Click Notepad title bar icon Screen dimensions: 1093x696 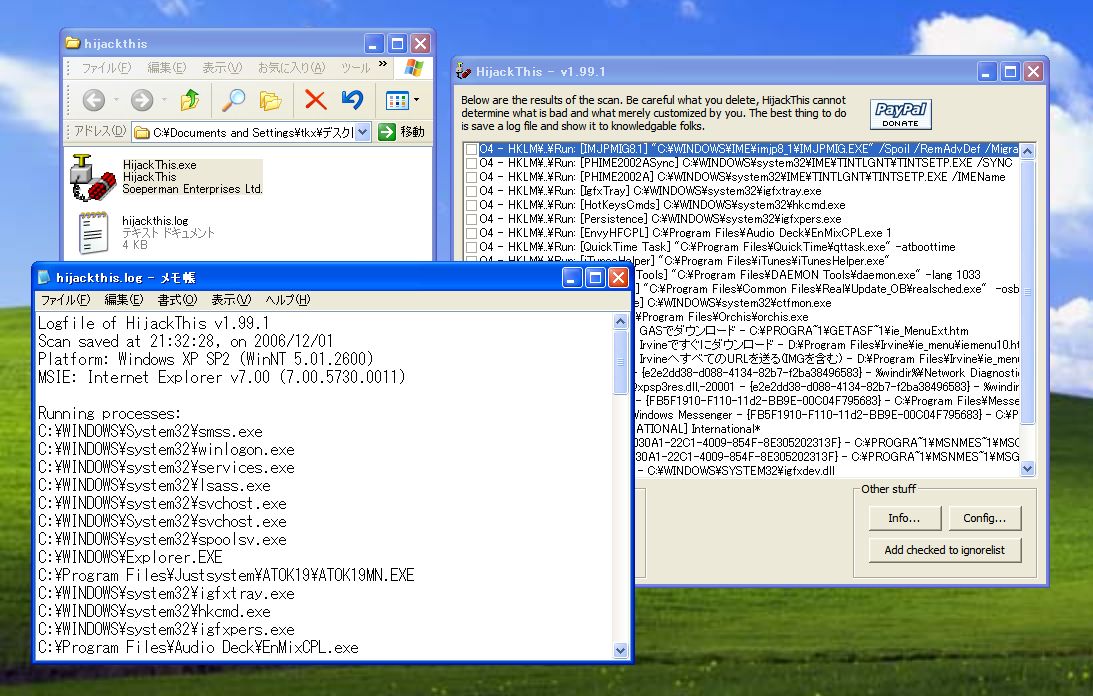pos(45,278)
